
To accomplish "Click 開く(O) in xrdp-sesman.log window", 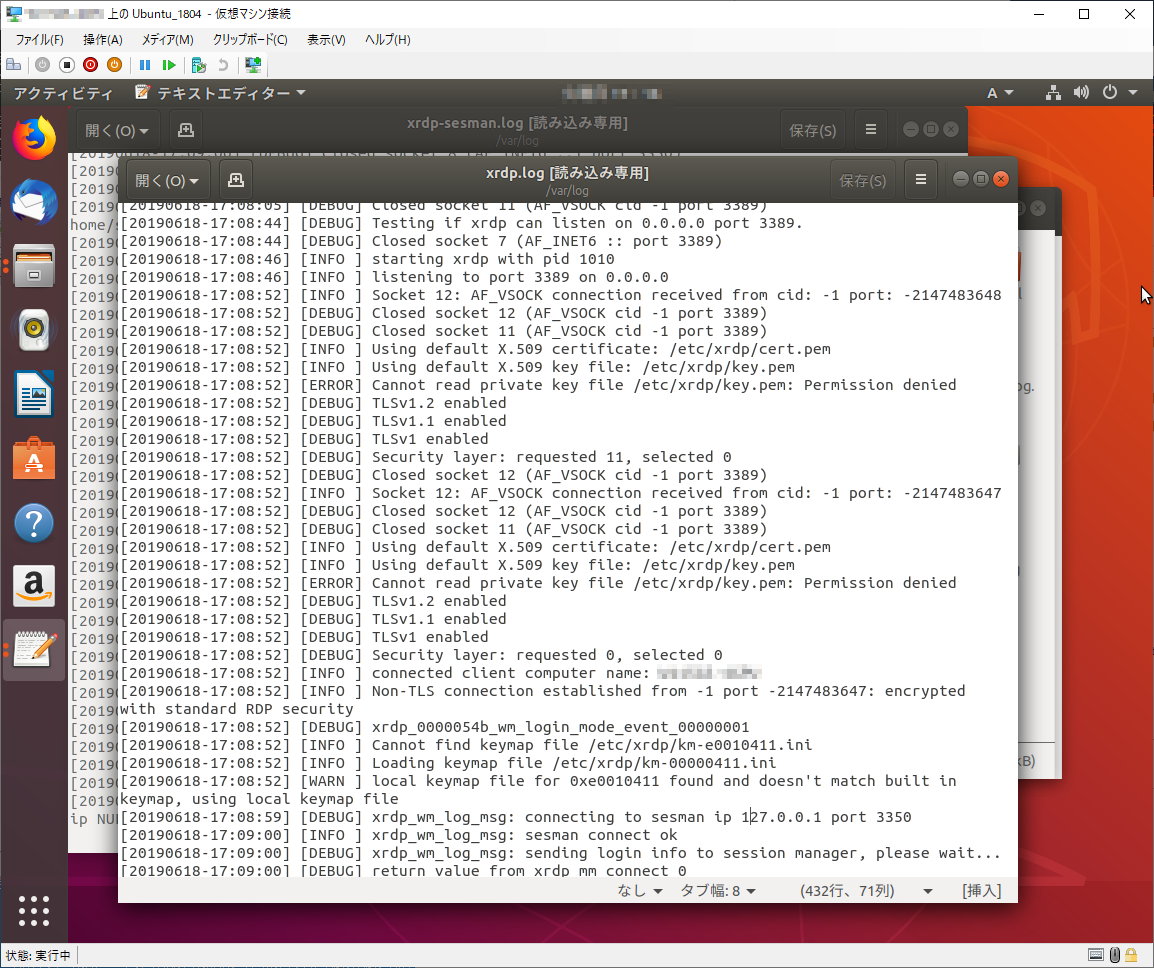I will 117,130.
